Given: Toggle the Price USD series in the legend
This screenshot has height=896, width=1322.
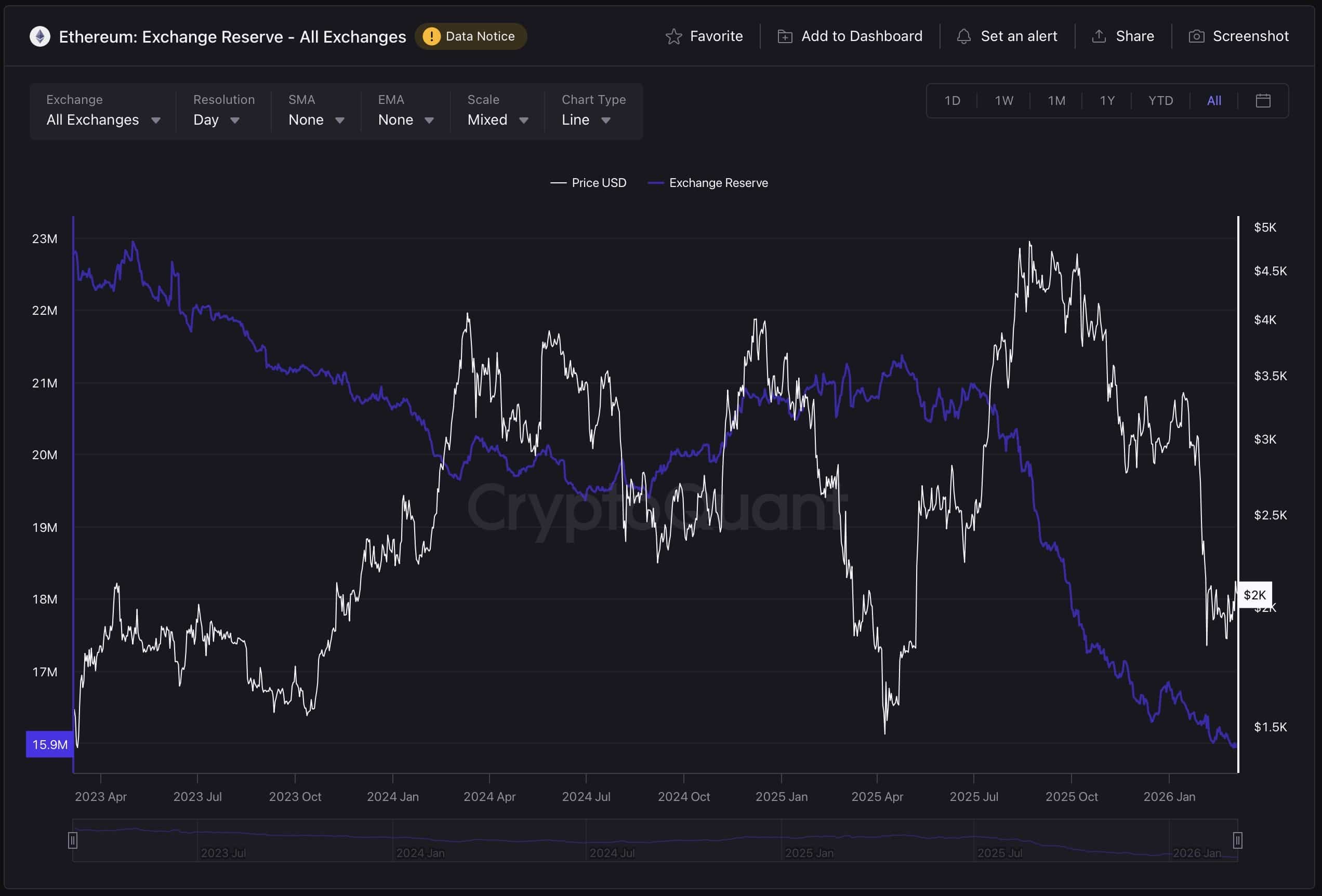Looking at the screenshot, I should click(x=588, y=182).
